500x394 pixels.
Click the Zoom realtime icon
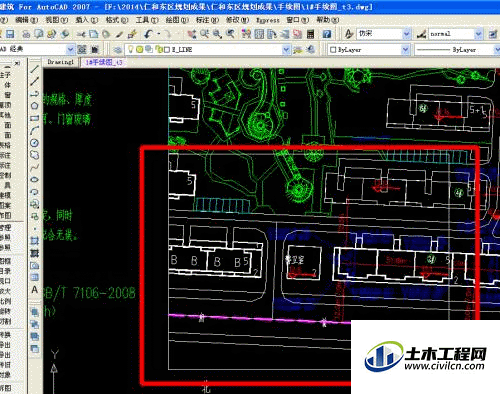tap(204, 34)
